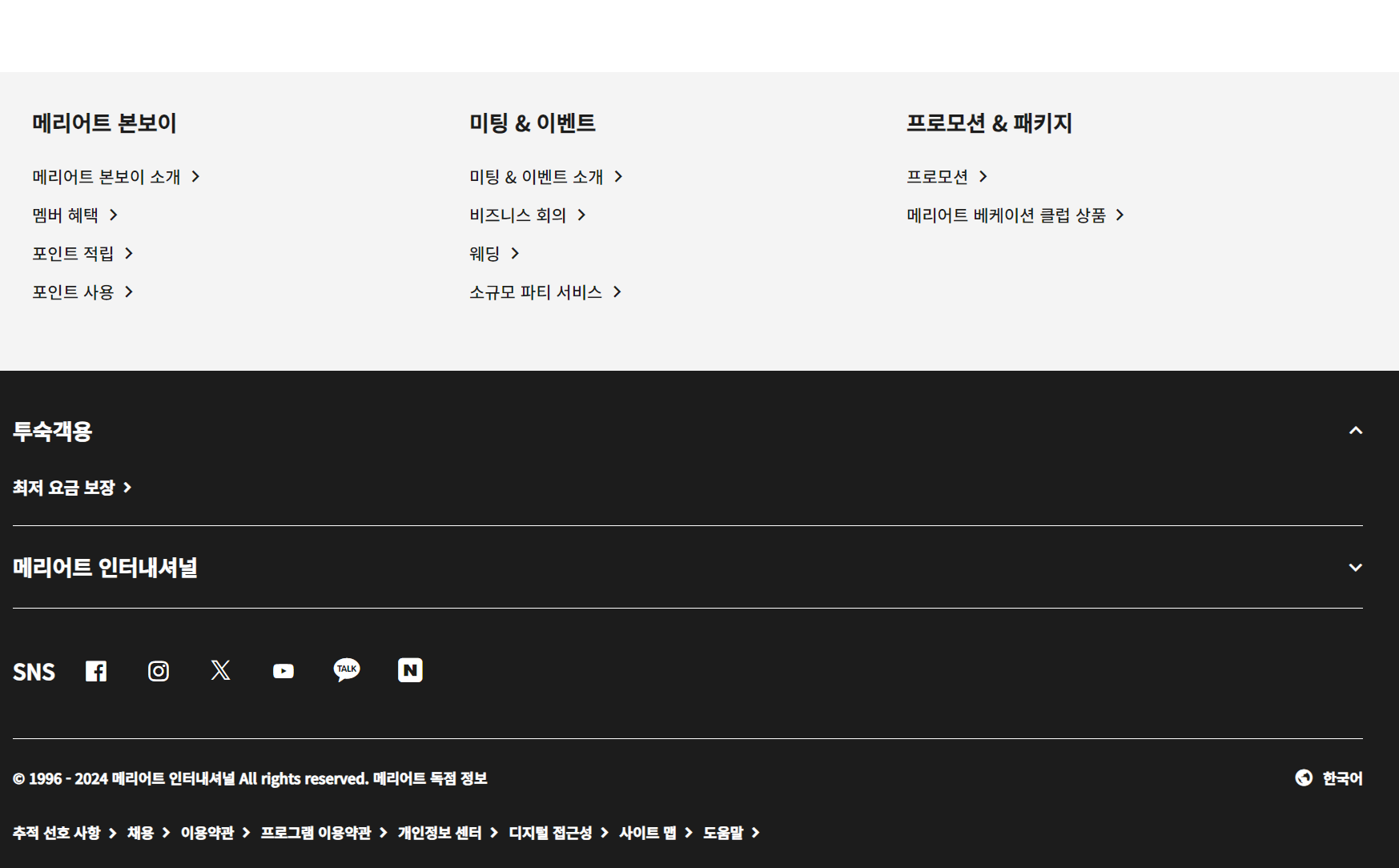Image resolution: width=1399 pixels, height=868 pixels.
Task: Open the 이용약관 footer link
Action: pyautogui.click(x=215, y=833)
